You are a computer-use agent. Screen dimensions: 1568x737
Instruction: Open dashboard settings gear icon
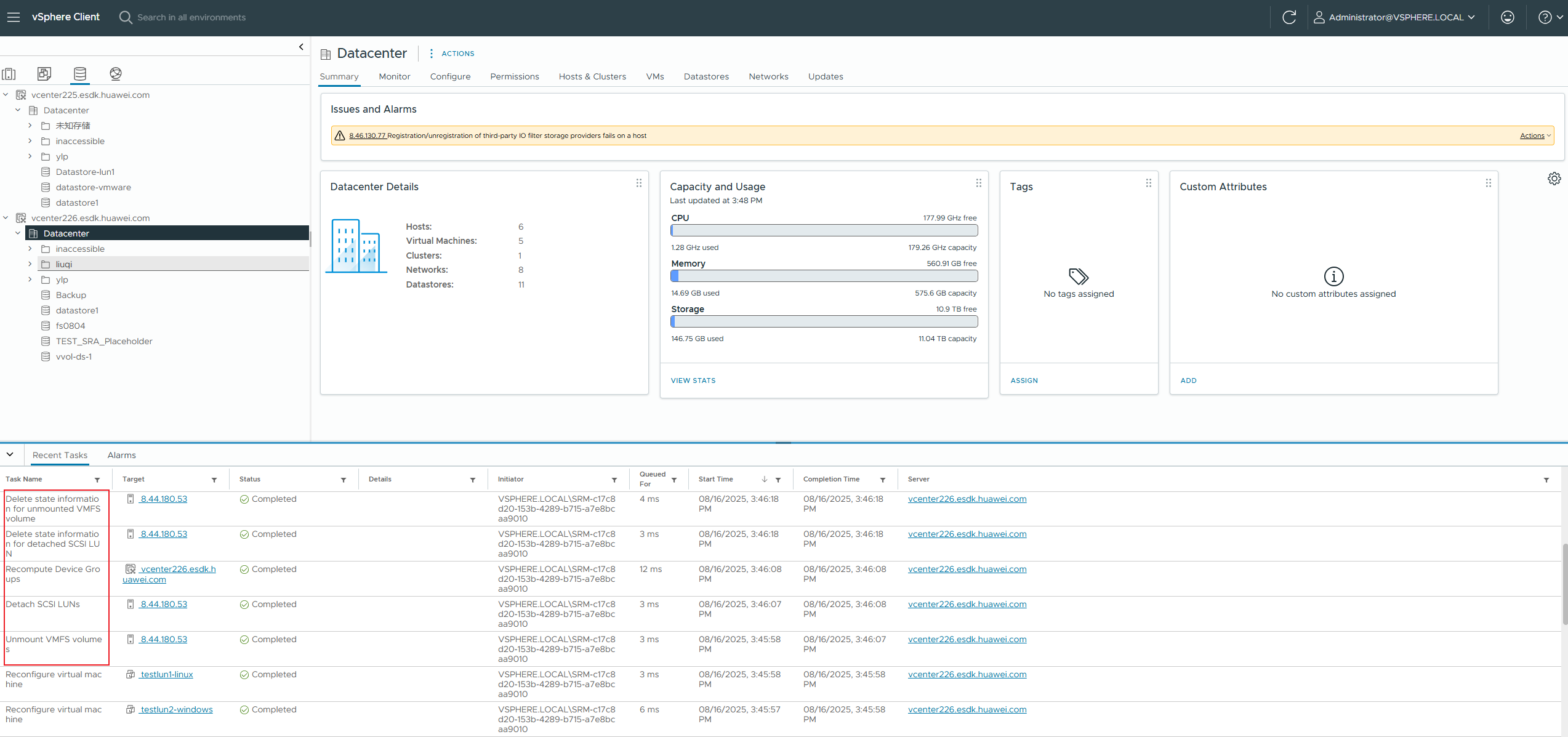[x=1554, y=179]
